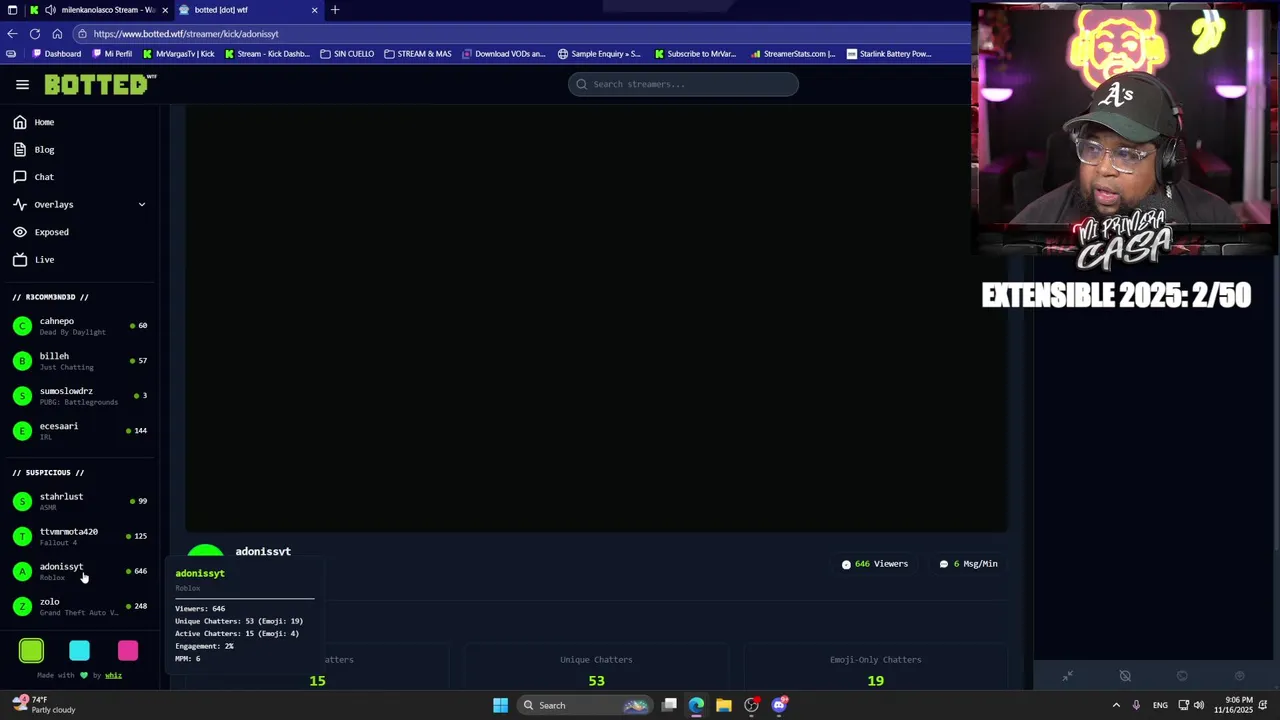Image resolution: width=1280 pixels, height=720 pixels.
Task: Open the Chat sidebar item
Action: coord(80,177)
